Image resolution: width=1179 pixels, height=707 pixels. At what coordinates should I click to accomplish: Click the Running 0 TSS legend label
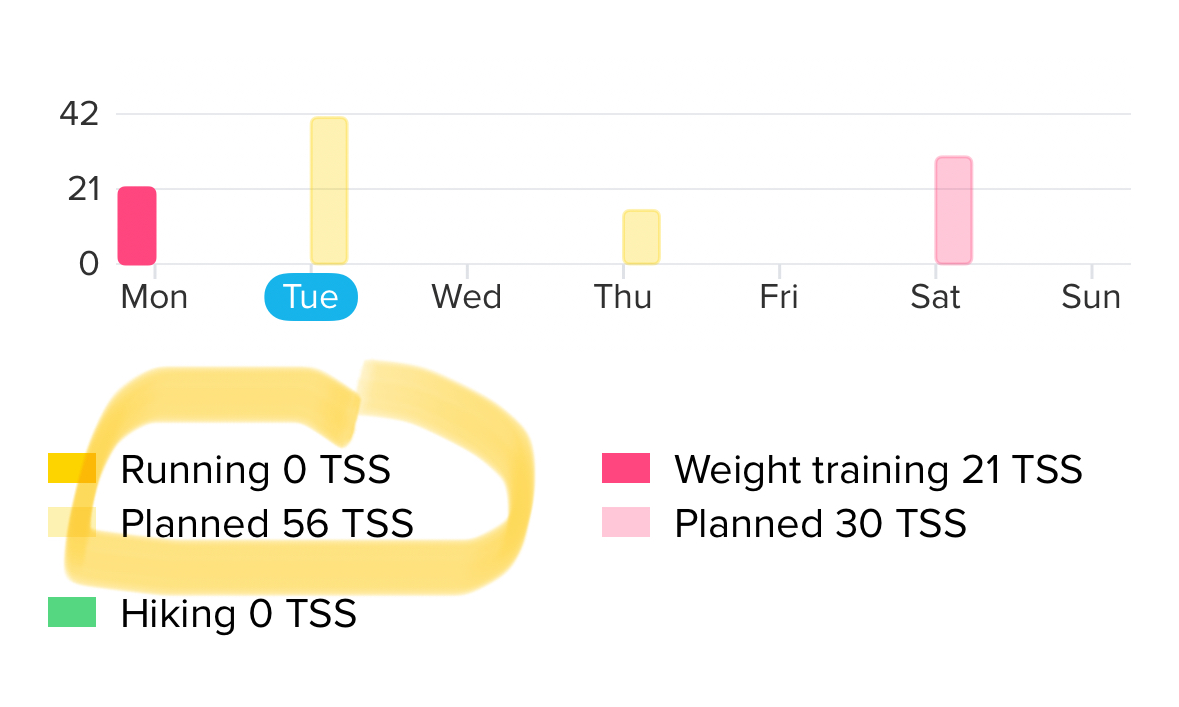pyautogui.click(x=256, y=470)
